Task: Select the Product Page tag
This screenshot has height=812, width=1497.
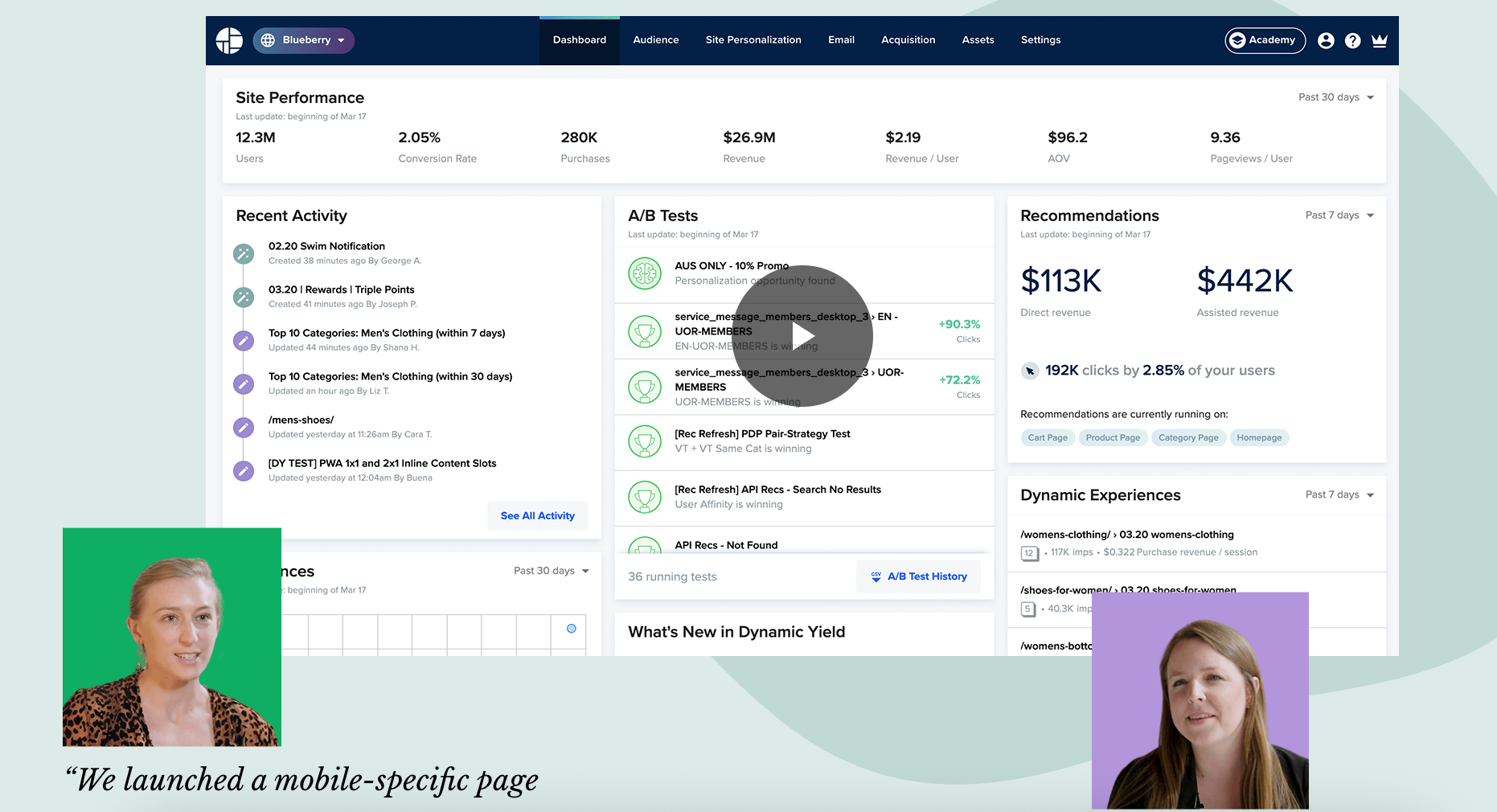Action: click(x=1113, y=438)
